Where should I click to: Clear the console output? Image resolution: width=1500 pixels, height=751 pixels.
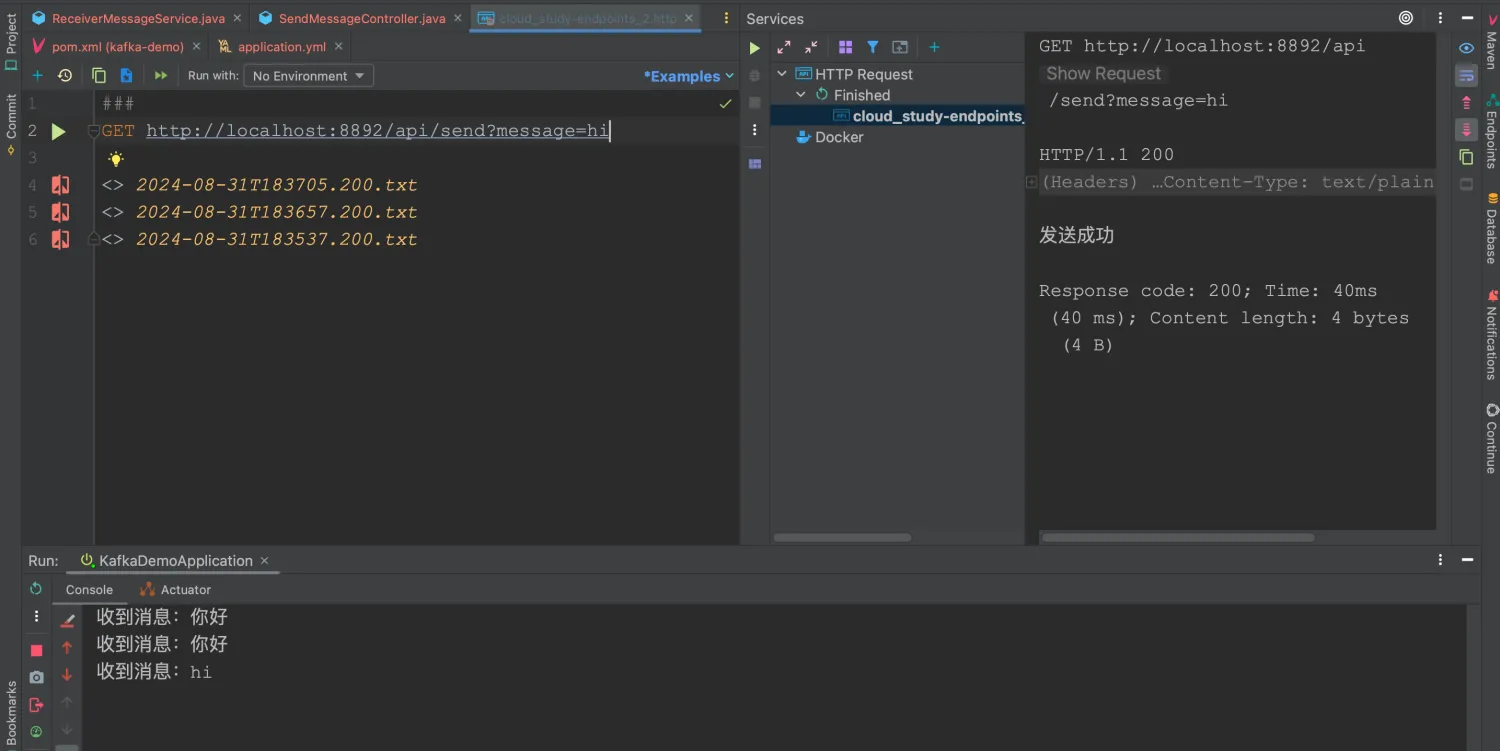[x=67, y=621]
